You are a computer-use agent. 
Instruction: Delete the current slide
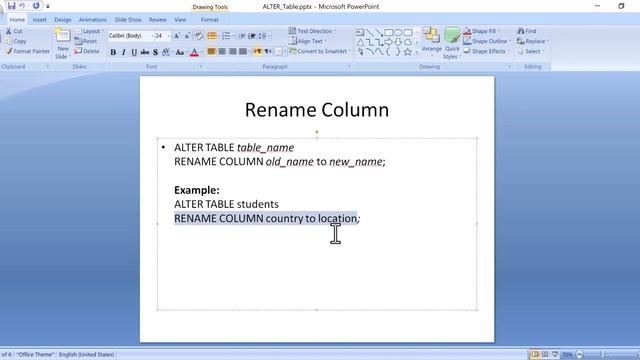[x=87, y=51]
